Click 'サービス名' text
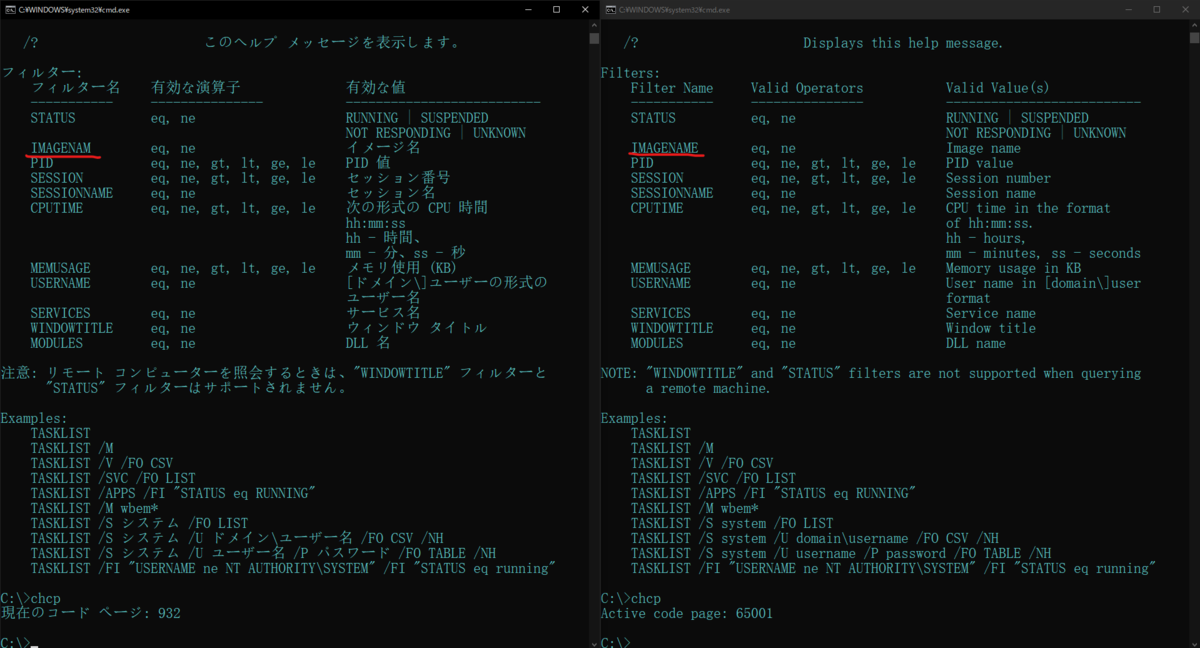Image resolution: width=1200 pixels, height=648 pixels. coord(383,313)
